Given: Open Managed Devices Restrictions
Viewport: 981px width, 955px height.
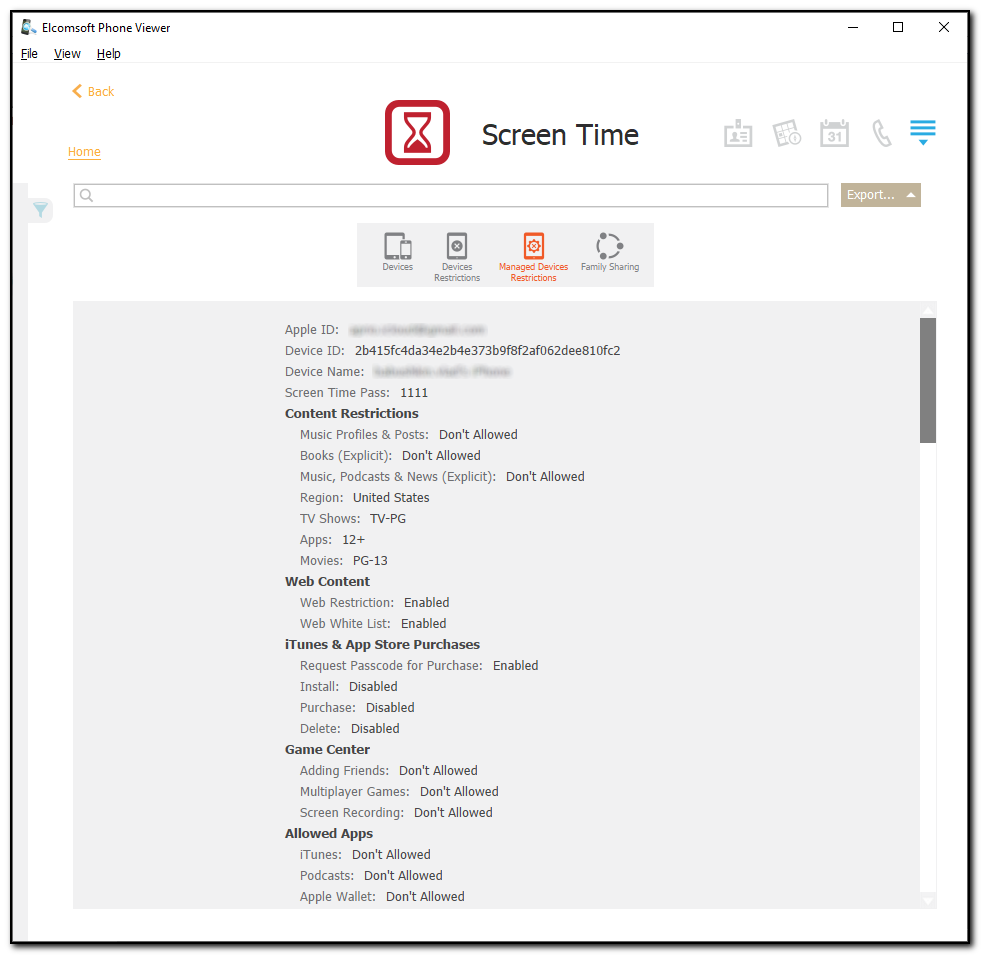Looking at the screenshot, I should click(x=533, y=253).
